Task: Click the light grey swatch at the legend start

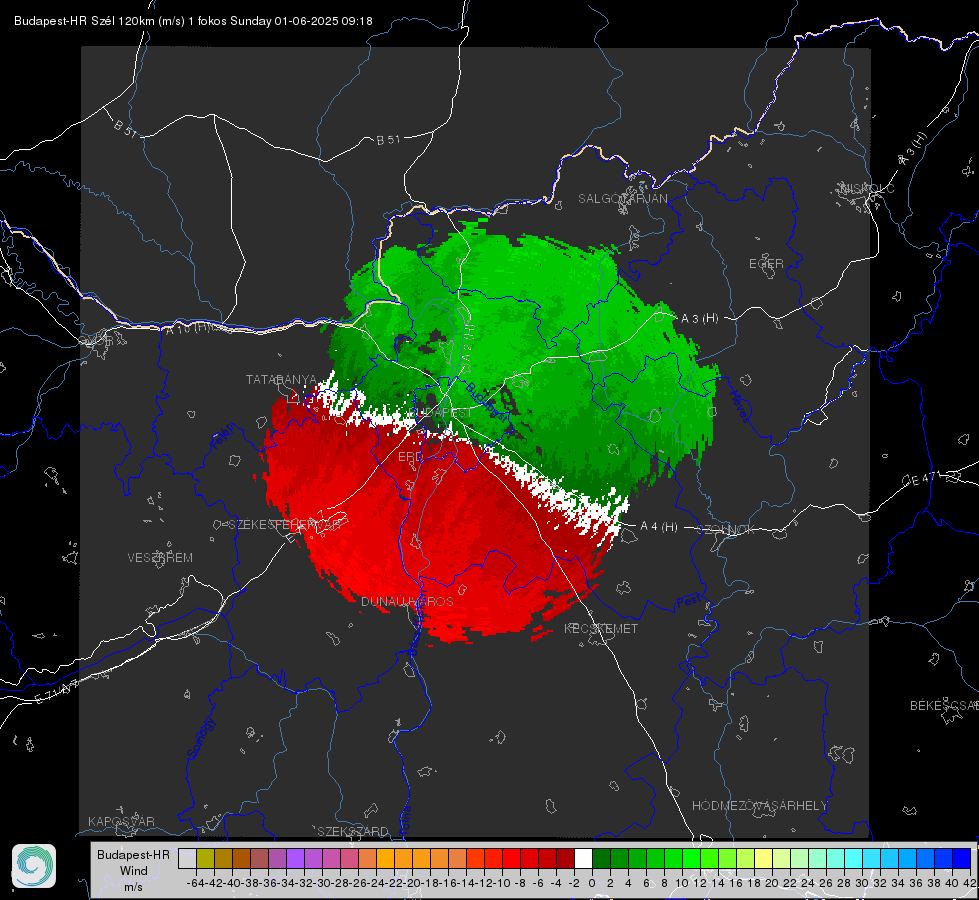Action: pyautogui.click(x=187, y=858)
